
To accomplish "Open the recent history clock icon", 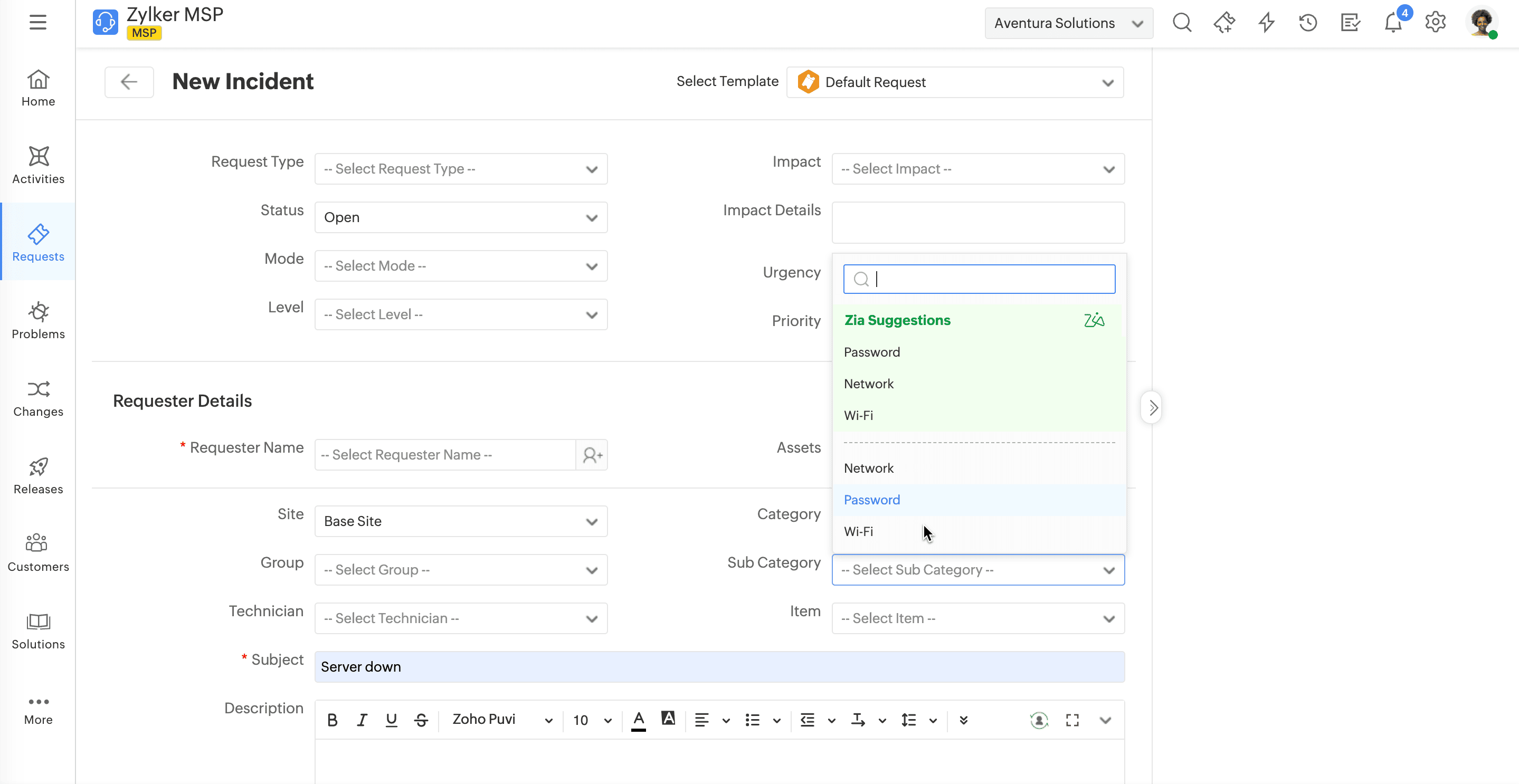I will pos(1308,23).
